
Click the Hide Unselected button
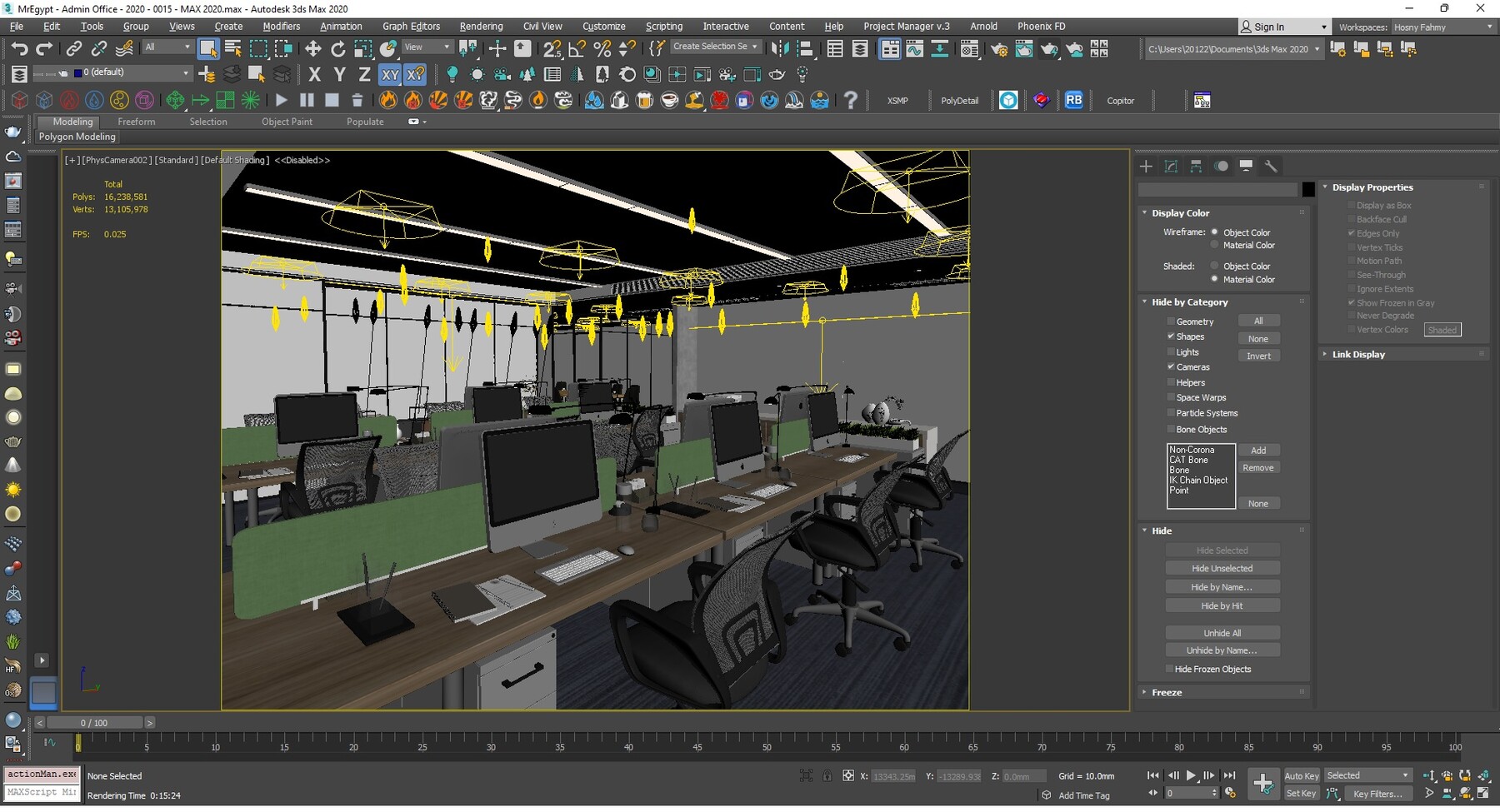coord(1222,567)
